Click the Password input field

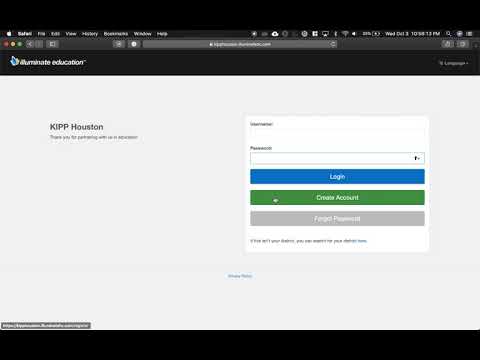pyautogui.click(x=337, y=158)
